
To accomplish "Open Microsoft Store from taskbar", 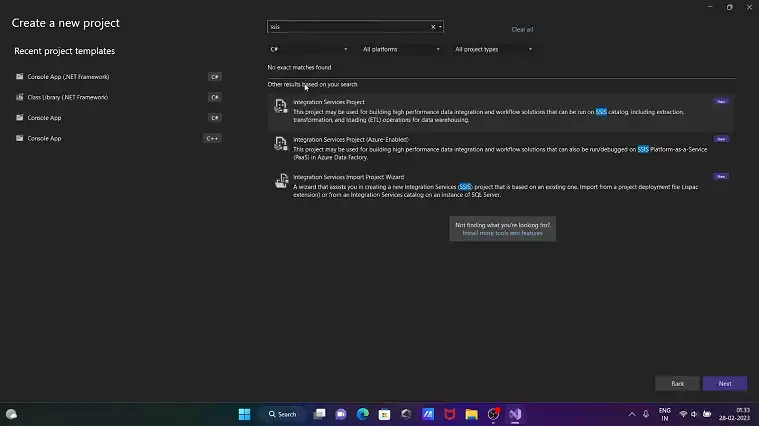I will tap(384, 414).
